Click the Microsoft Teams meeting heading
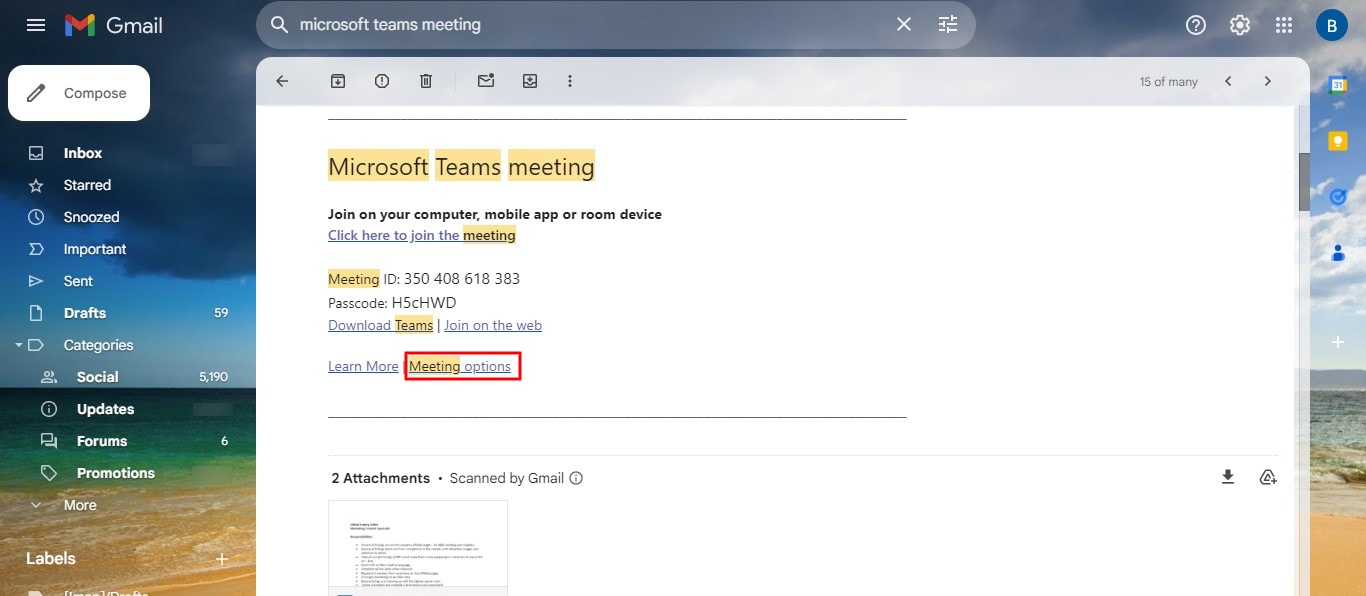Screen dimensions: 1366x596 point(461,166)
